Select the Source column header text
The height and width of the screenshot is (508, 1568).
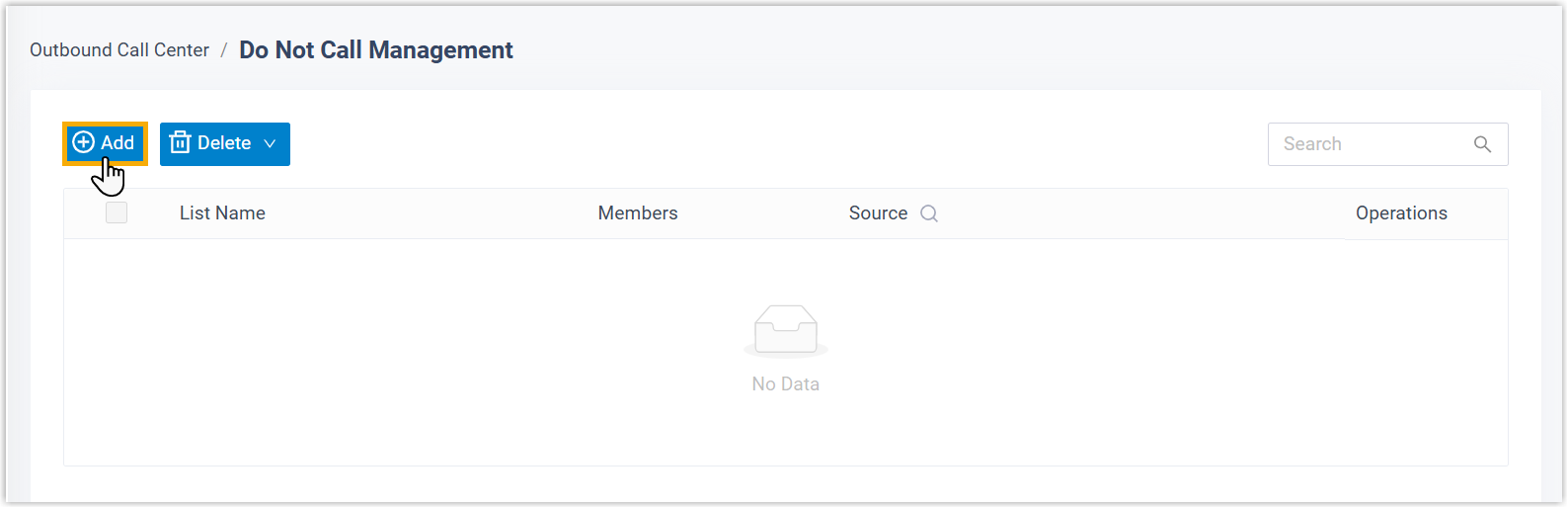point(878,213)
